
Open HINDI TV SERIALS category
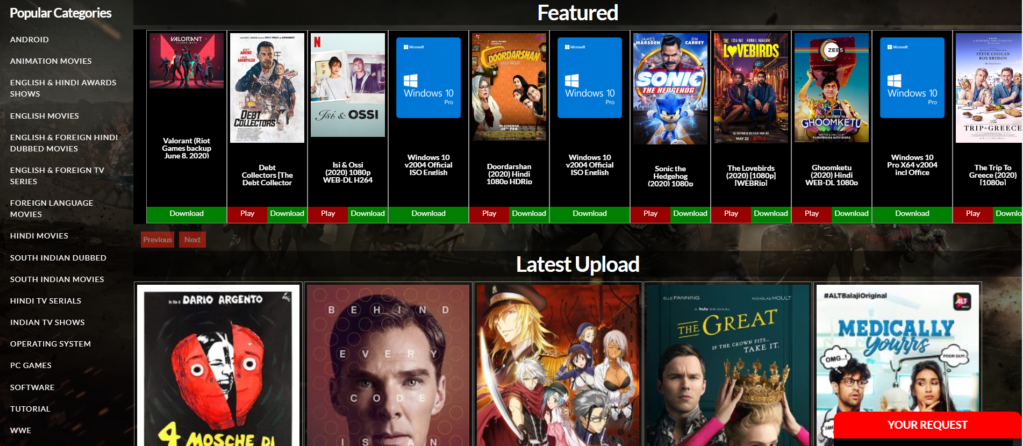tap(46, 301)
